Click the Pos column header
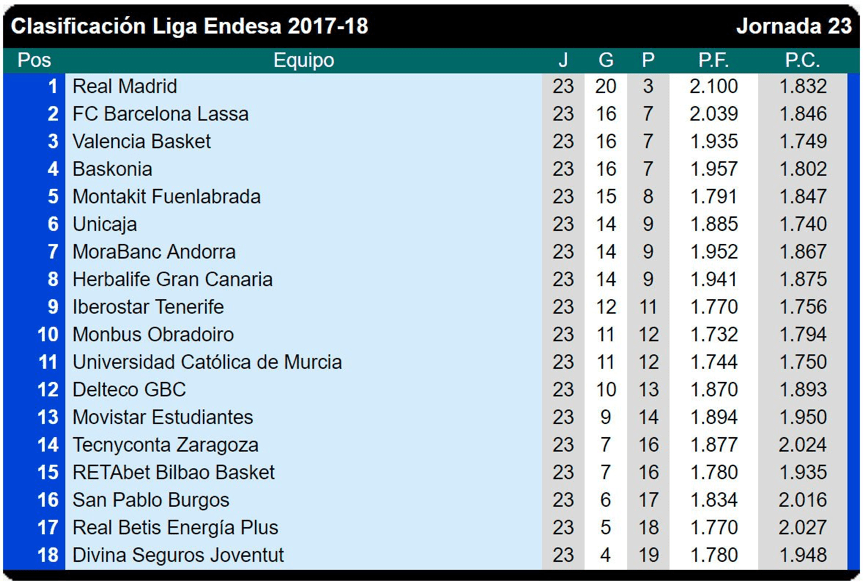 point(34,61)
